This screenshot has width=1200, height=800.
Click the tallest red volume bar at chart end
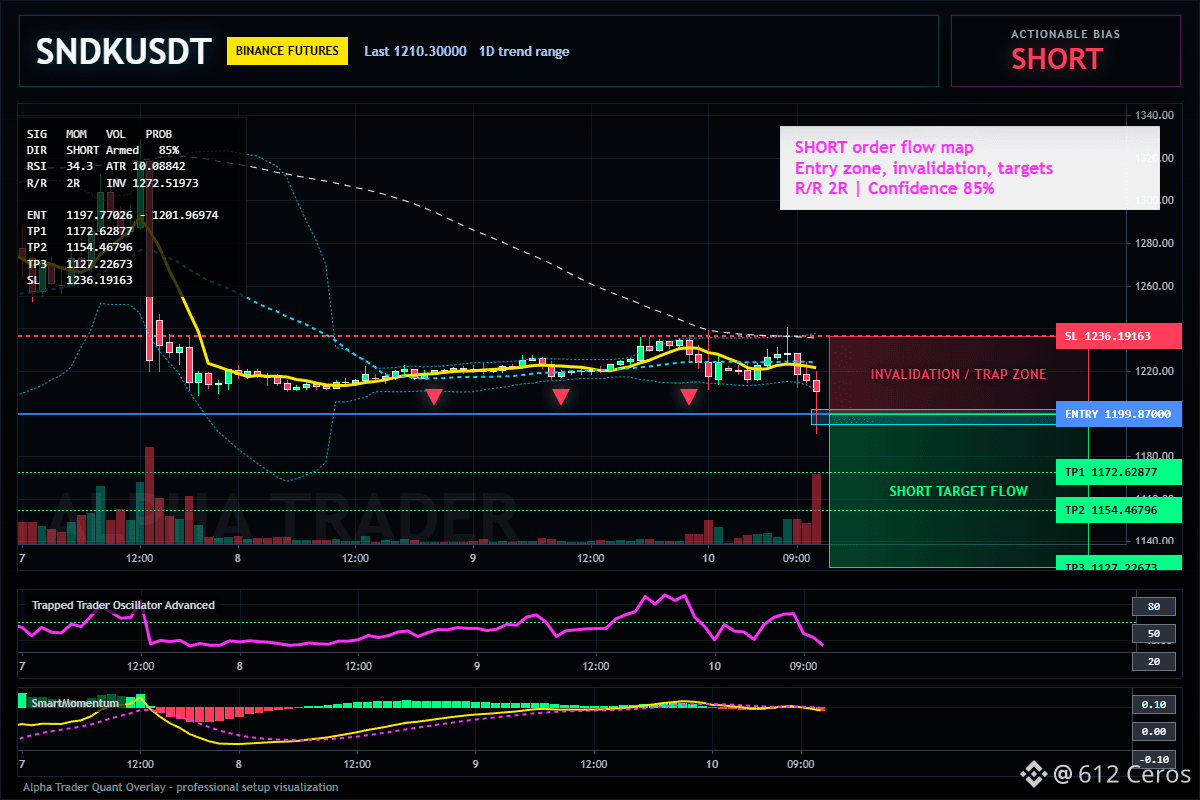(x=817, y=509)
